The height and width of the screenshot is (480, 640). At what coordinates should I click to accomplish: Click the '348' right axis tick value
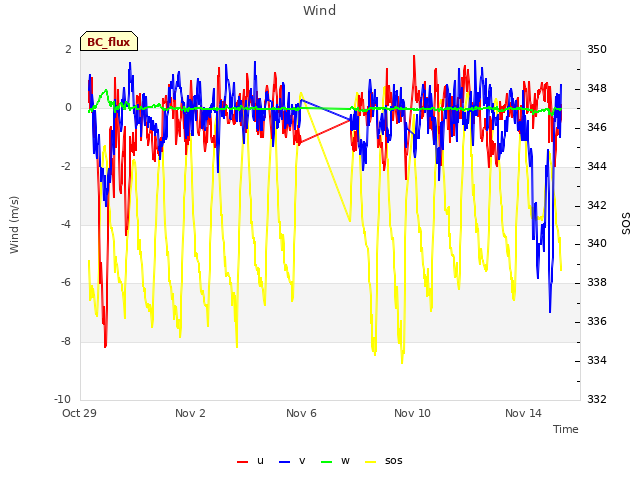pos(597,89)
